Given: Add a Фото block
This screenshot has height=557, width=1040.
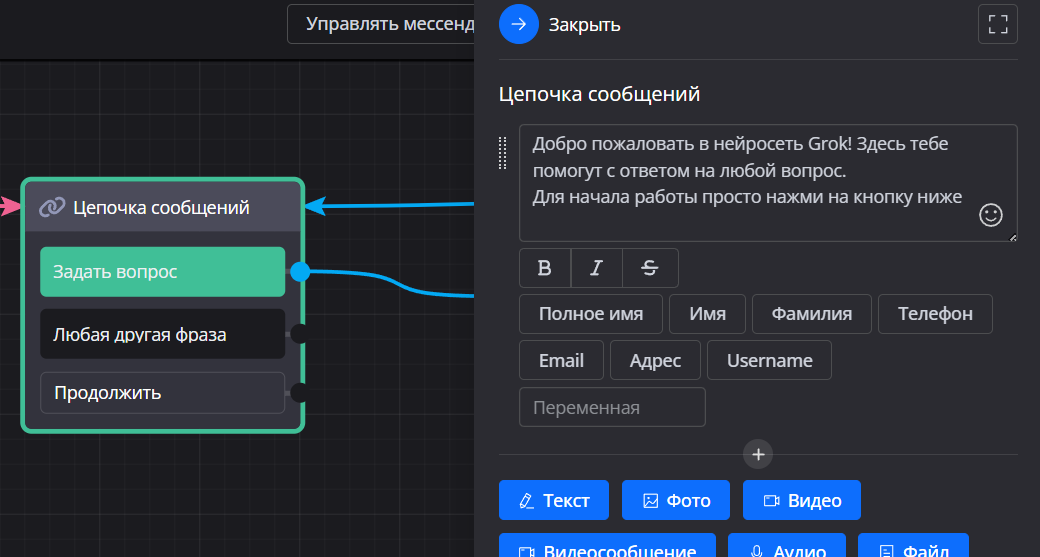Looking at the screenshot, I should tap(676, 501).
